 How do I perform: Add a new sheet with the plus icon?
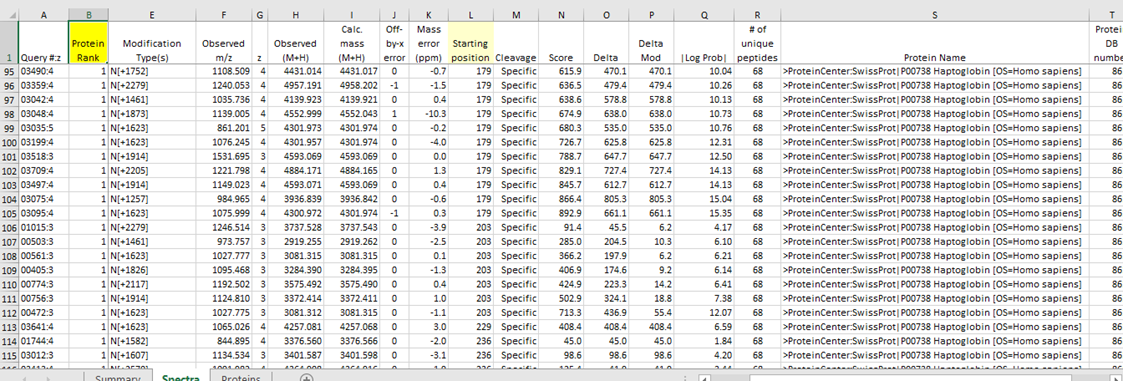[x=307, y=377]
